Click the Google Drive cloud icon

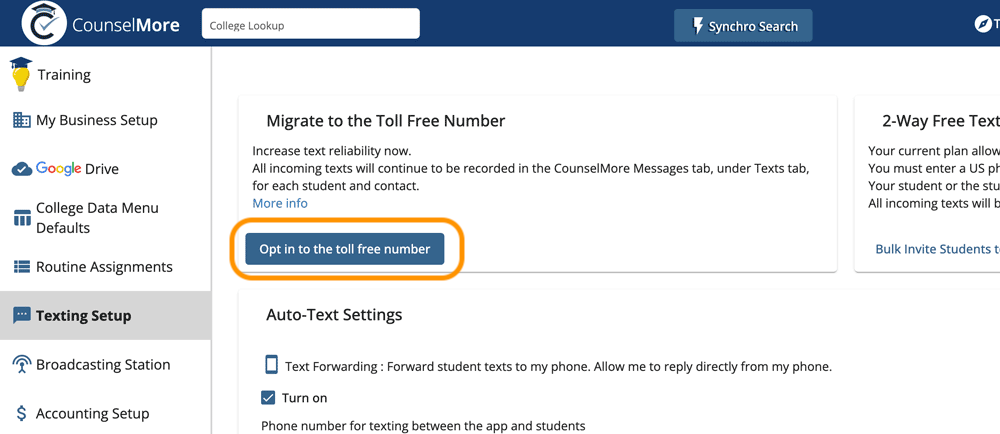(x=22, y=169)
